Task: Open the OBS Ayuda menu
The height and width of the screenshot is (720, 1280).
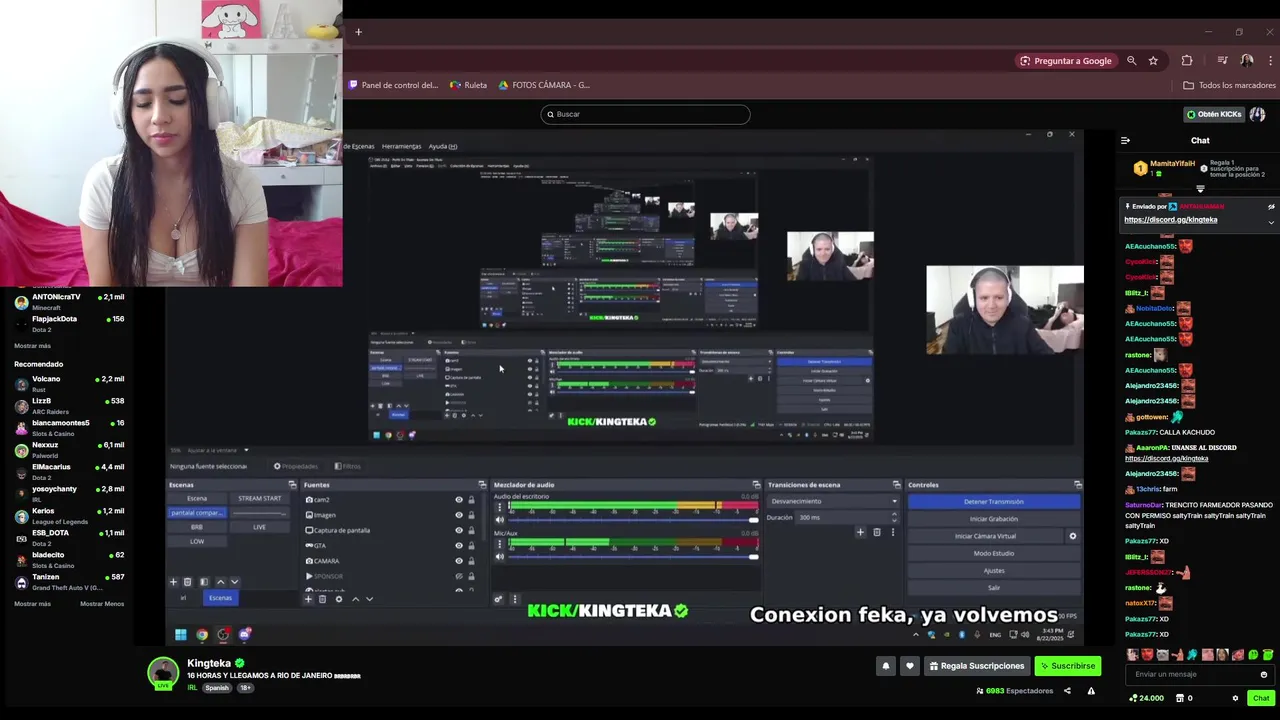Action: pyautogui.click(x=443, y=146)
